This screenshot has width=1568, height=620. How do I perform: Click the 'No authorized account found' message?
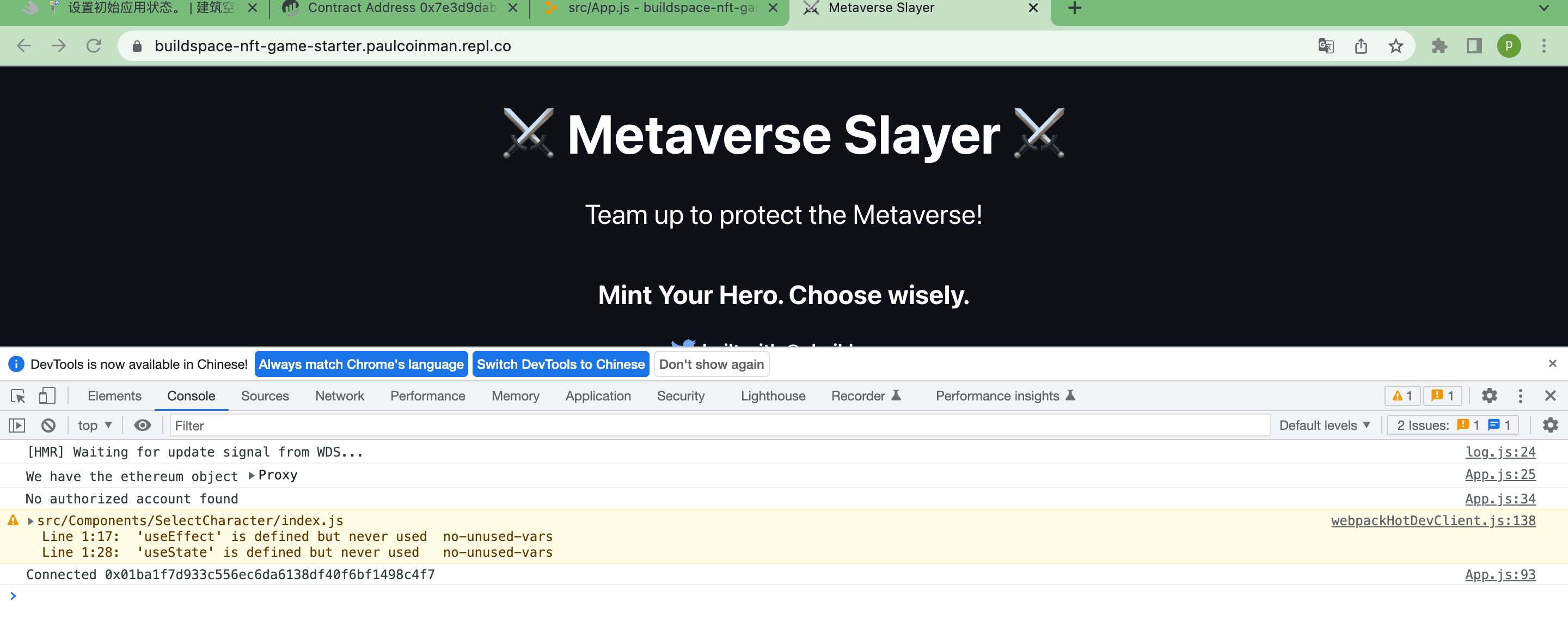click(131, 499)
